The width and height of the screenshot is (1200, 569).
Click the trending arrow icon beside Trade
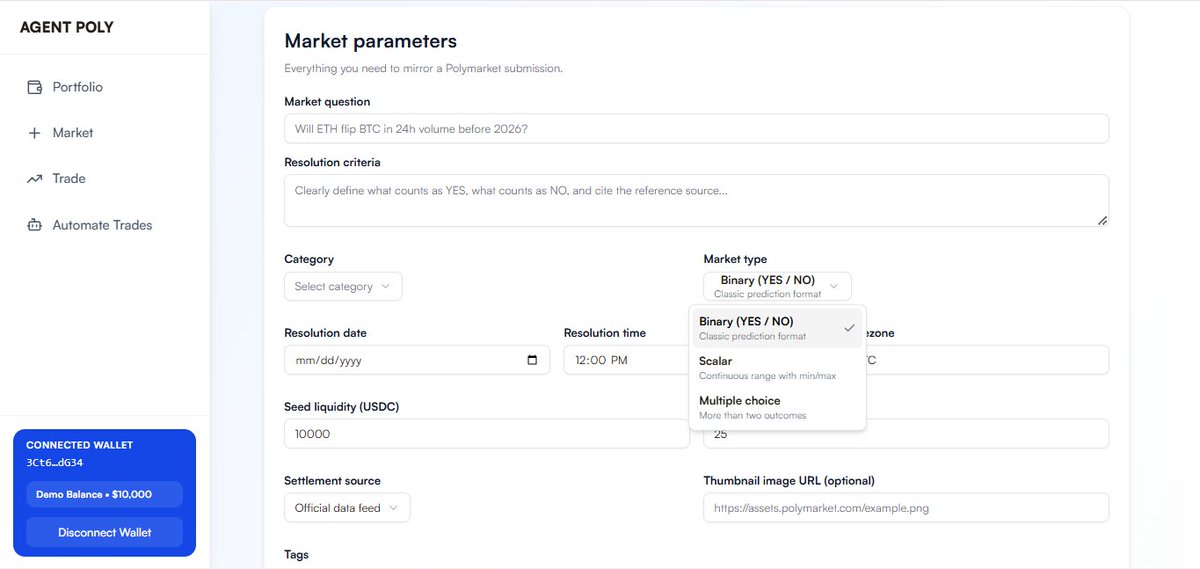coord(35,179)
